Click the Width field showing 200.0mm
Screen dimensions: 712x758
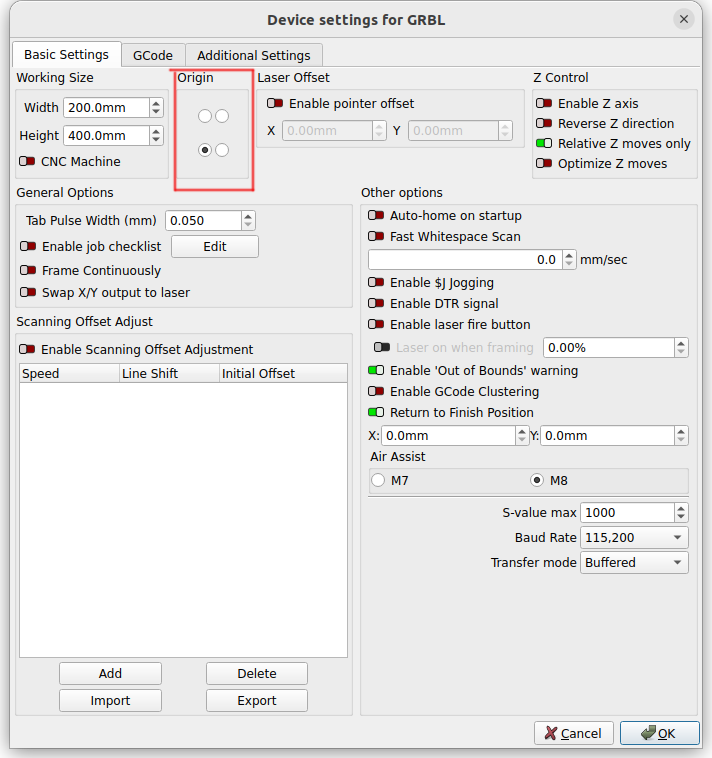(x=107, y=107)
